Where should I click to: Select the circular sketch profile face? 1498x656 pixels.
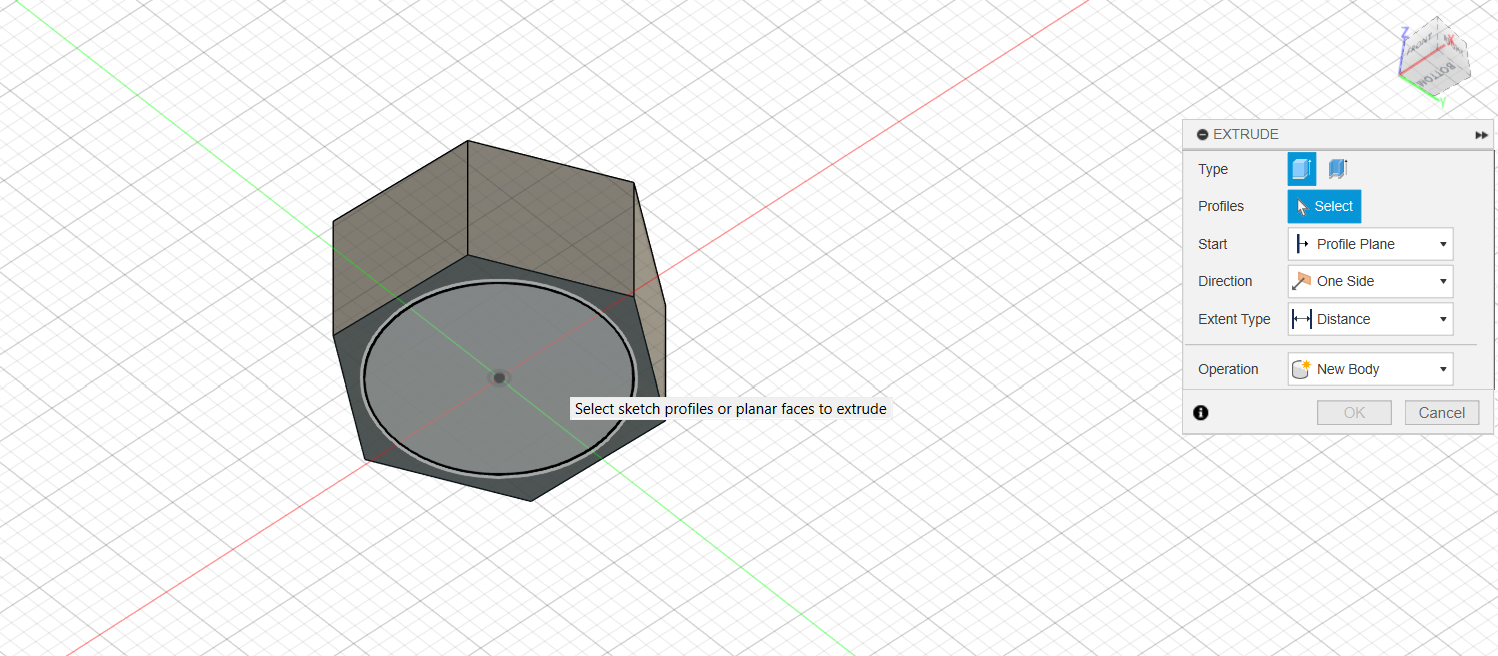click(498, 378)
